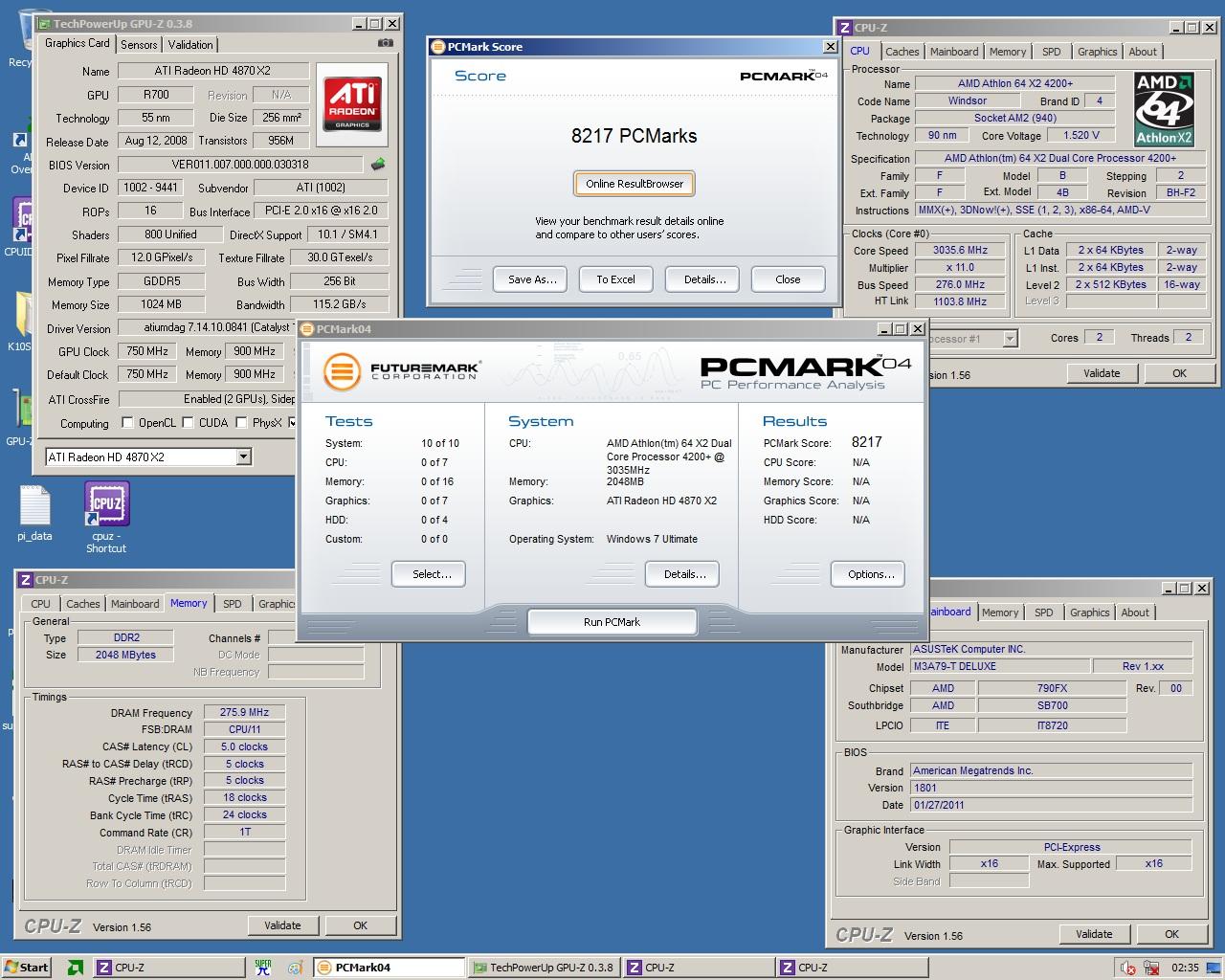Screen dimensions: 1225x980
Task: Click Select... under Tests
Action: (x=429, y=574)
